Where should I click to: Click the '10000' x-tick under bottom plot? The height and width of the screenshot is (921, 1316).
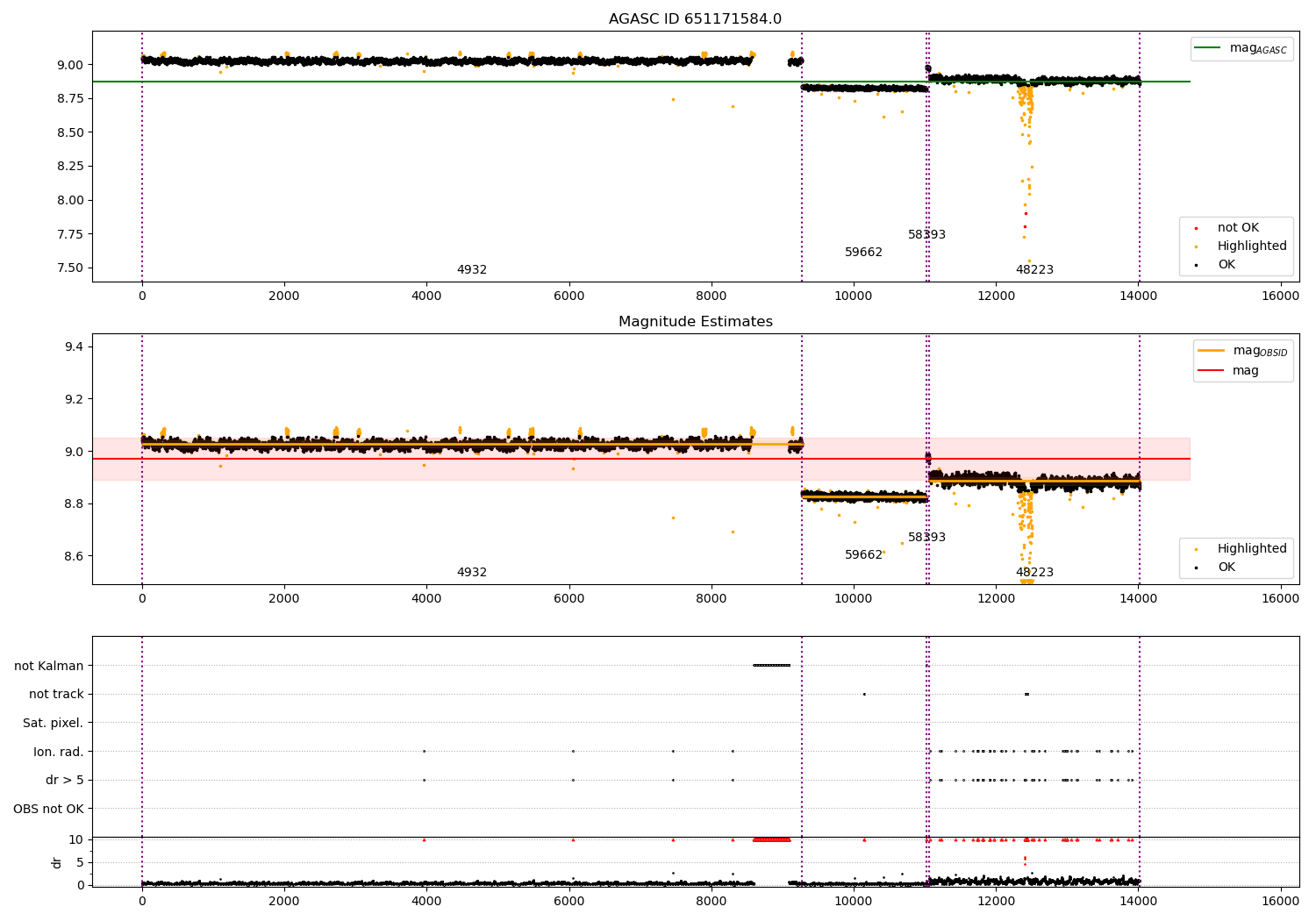(x=854, y=902)
